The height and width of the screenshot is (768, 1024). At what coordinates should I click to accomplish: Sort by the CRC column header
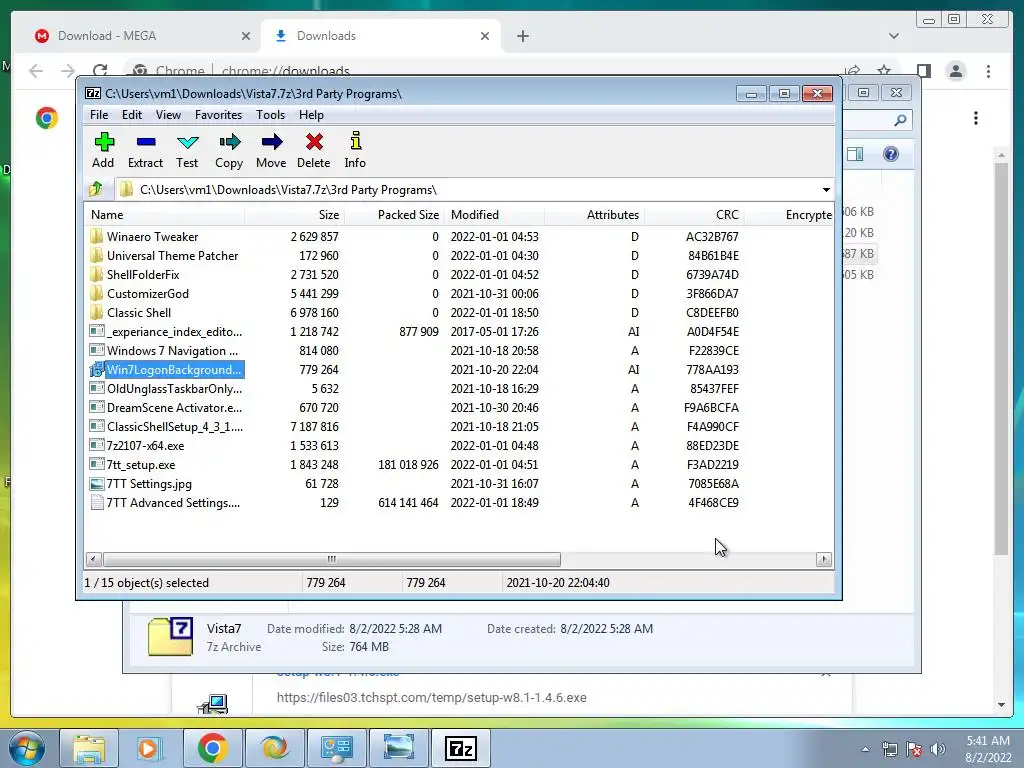(x=694, y=215)
